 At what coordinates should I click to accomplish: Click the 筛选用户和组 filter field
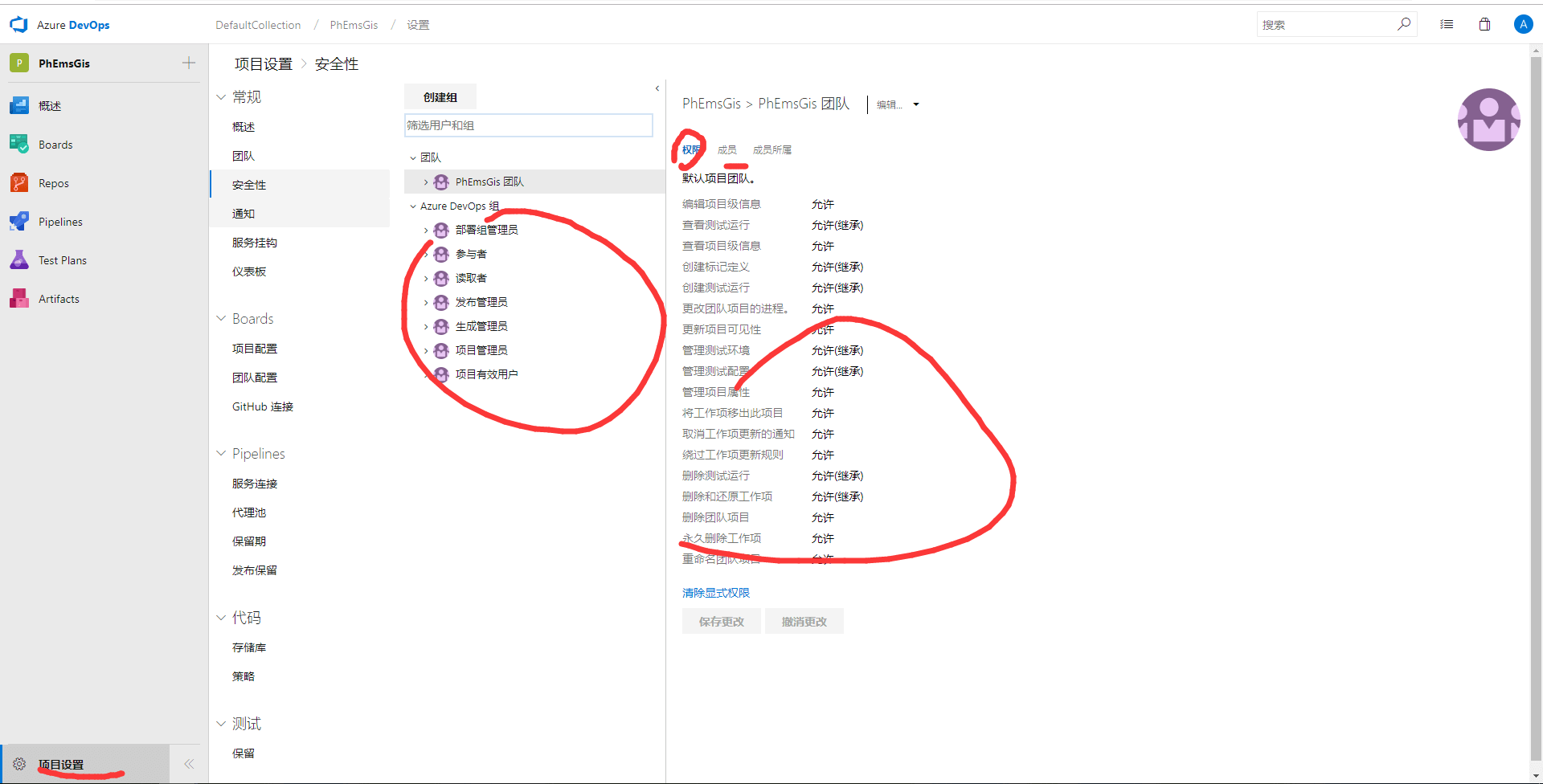click(x=528, y=125)
